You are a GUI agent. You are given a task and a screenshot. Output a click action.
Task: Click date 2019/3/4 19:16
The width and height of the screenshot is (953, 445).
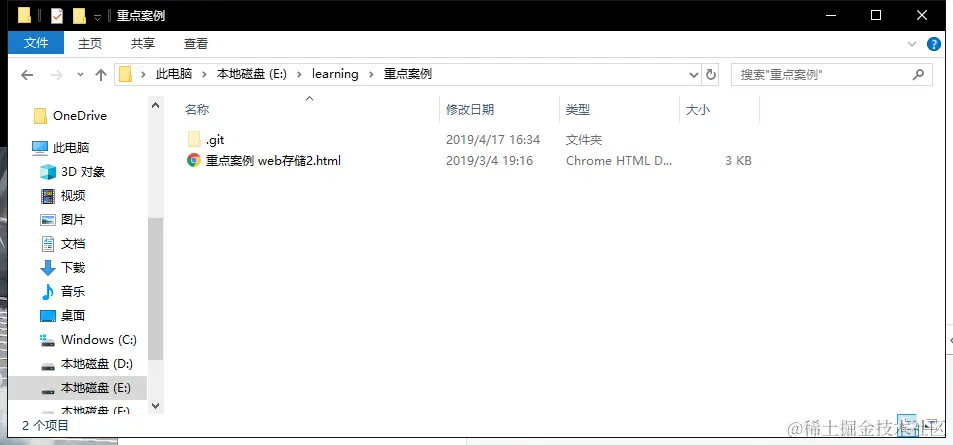(489, 160)
